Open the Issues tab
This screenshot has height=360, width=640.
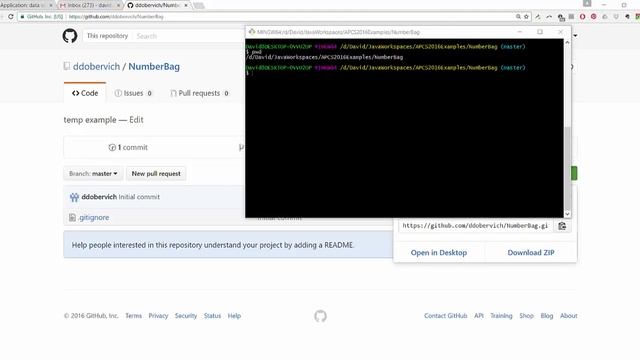point(133,93)
